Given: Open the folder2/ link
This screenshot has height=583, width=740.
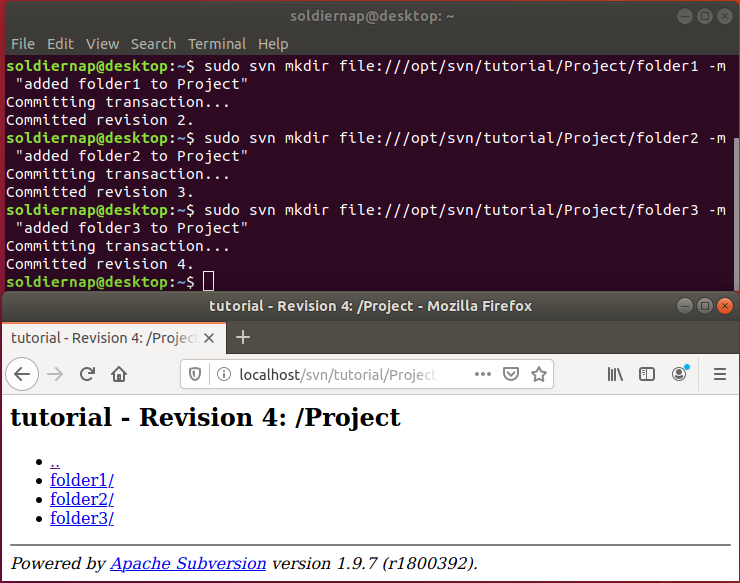Looking at the screenshot, I should coord(82,499).
